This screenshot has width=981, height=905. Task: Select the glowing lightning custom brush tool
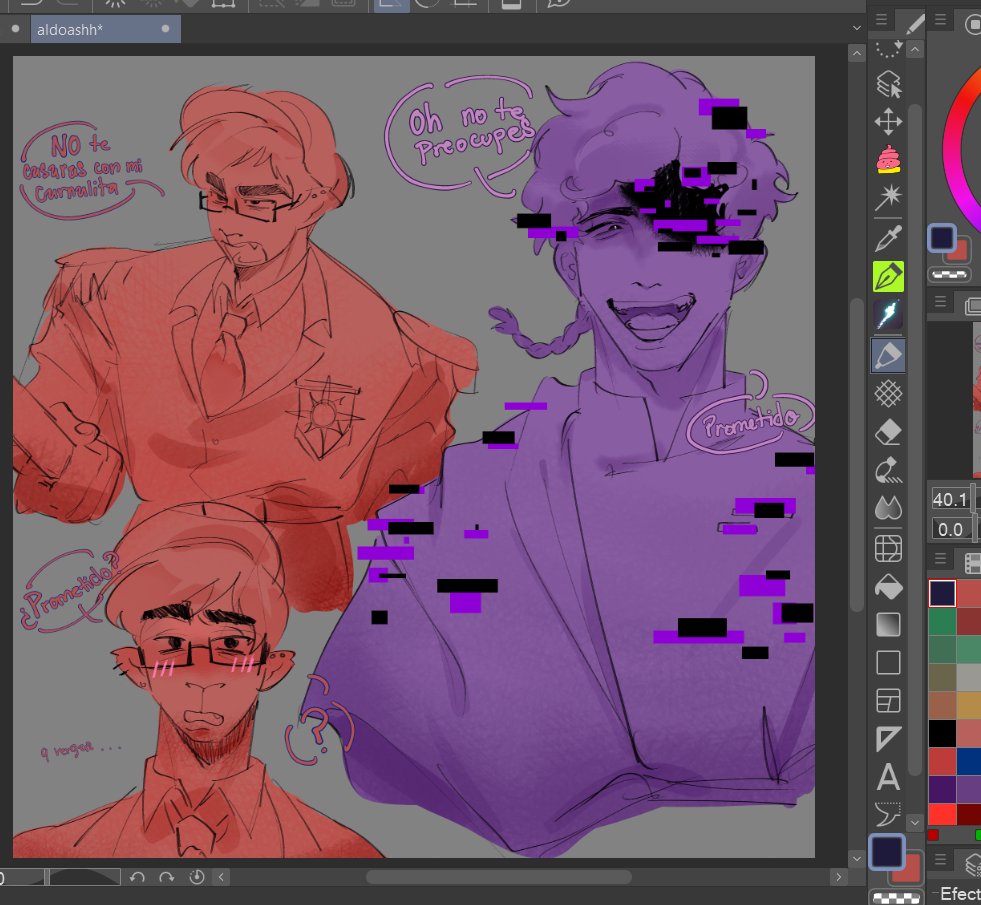[x=888, y=315]
